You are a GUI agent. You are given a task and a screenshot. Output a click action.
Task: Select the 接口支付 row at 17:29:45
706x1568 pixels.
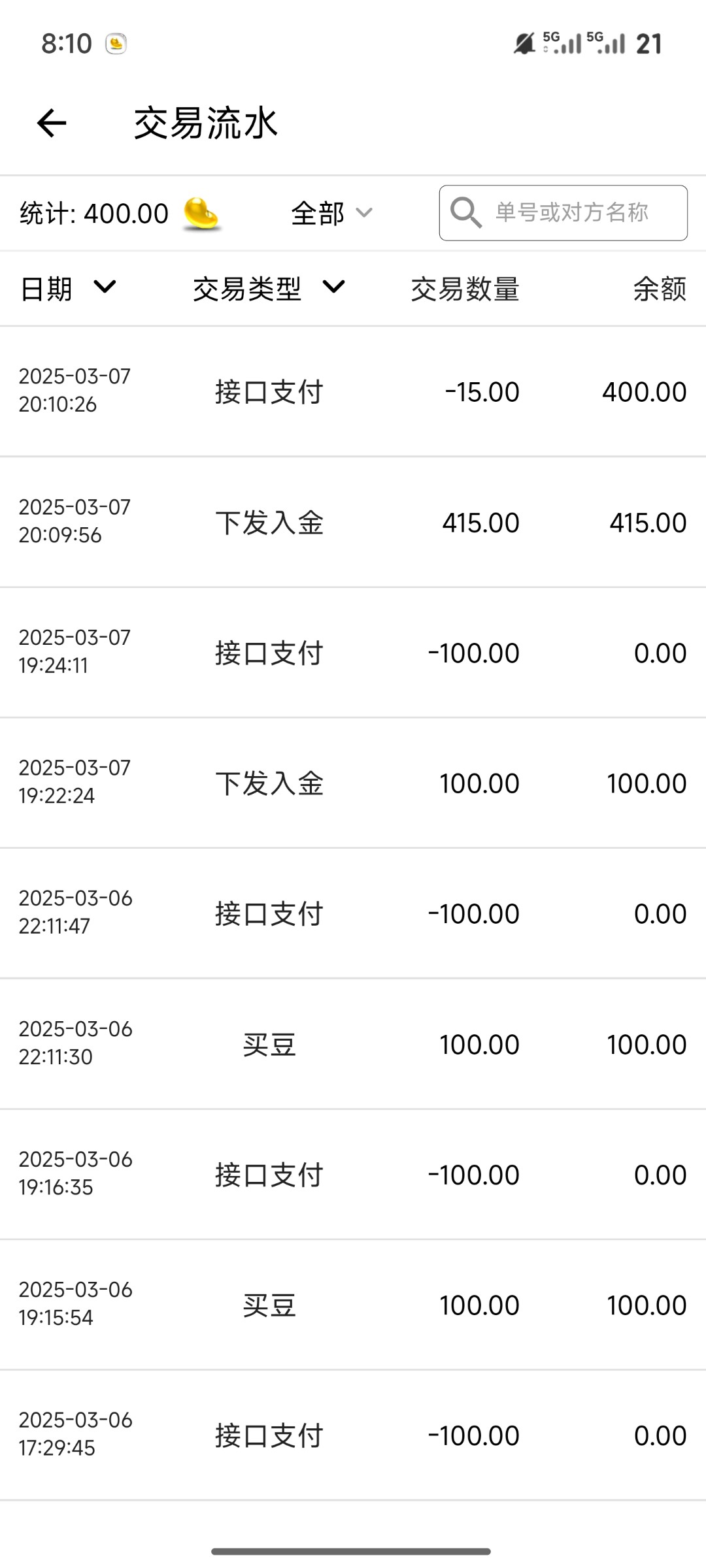[353, 1435]
